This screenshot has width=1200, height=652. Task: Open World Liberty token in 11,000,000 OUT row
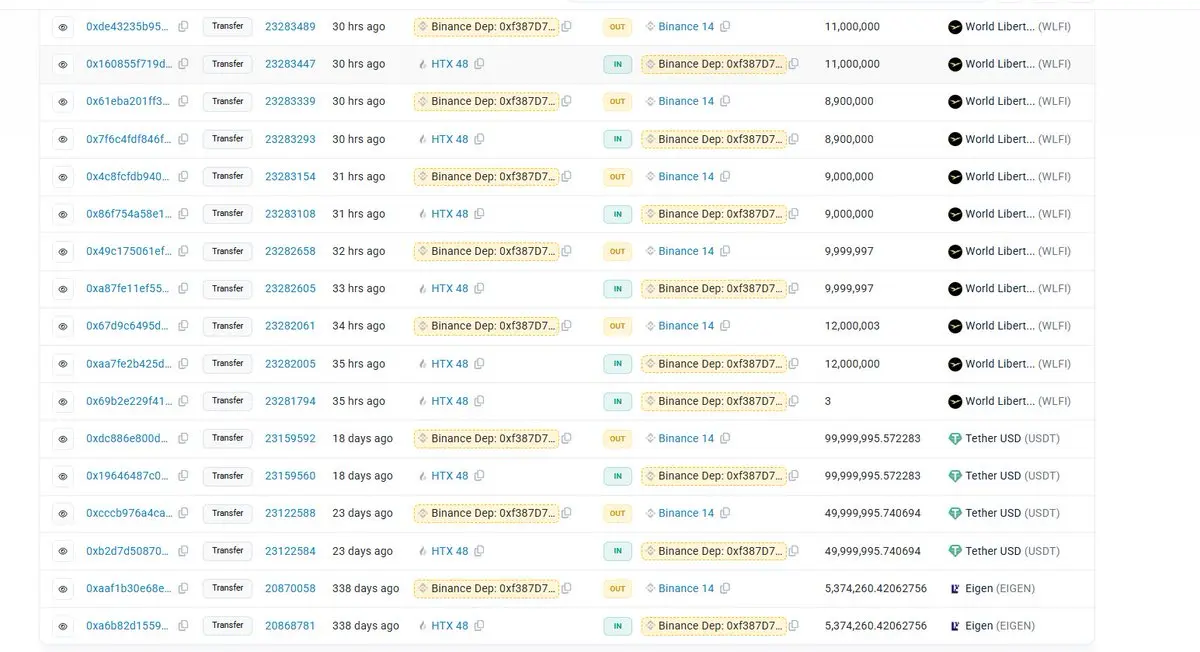(1010, 26)
